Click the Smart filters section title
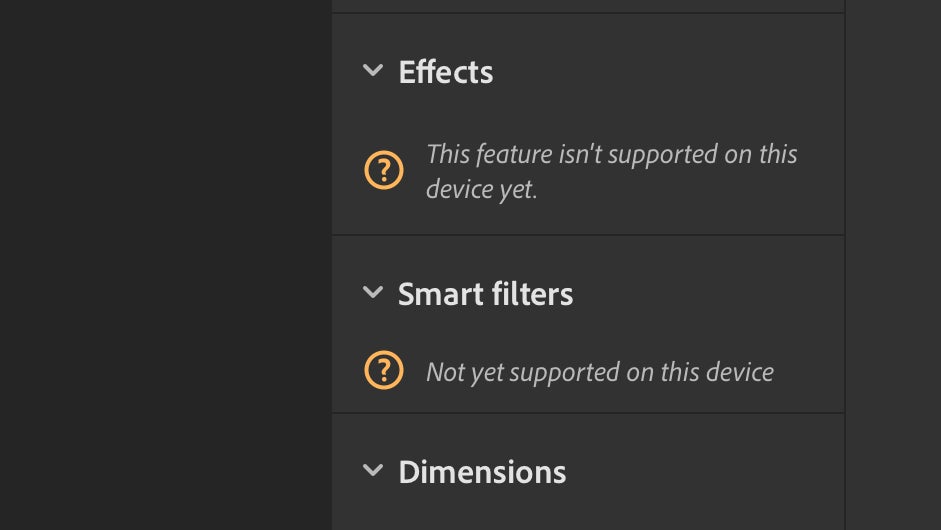Image resolution: width=941 pixels, height=530 pixels. point(485,294)
